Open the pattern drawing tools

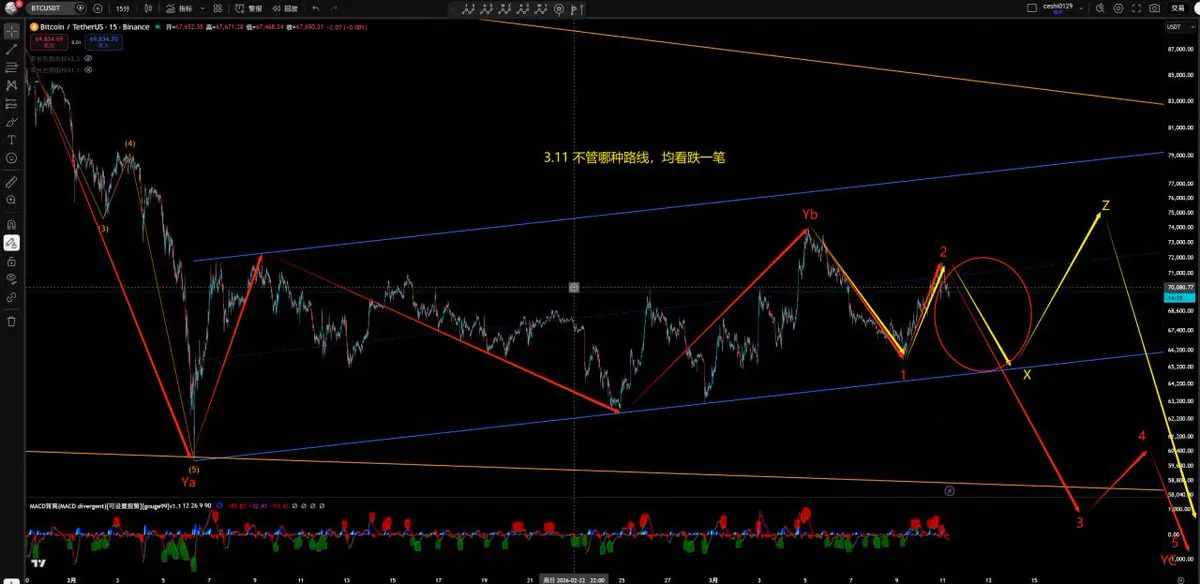tap(12, 85)
